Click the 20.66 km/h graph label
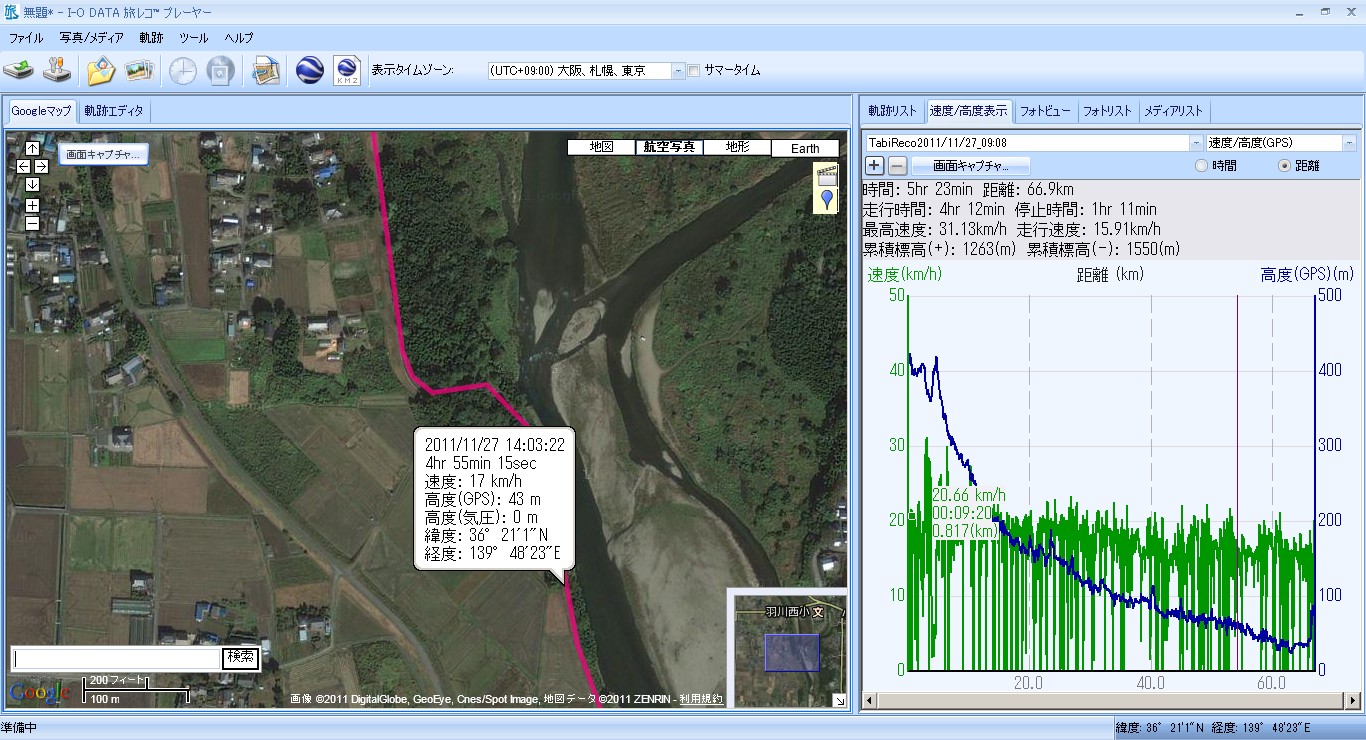 969,495
